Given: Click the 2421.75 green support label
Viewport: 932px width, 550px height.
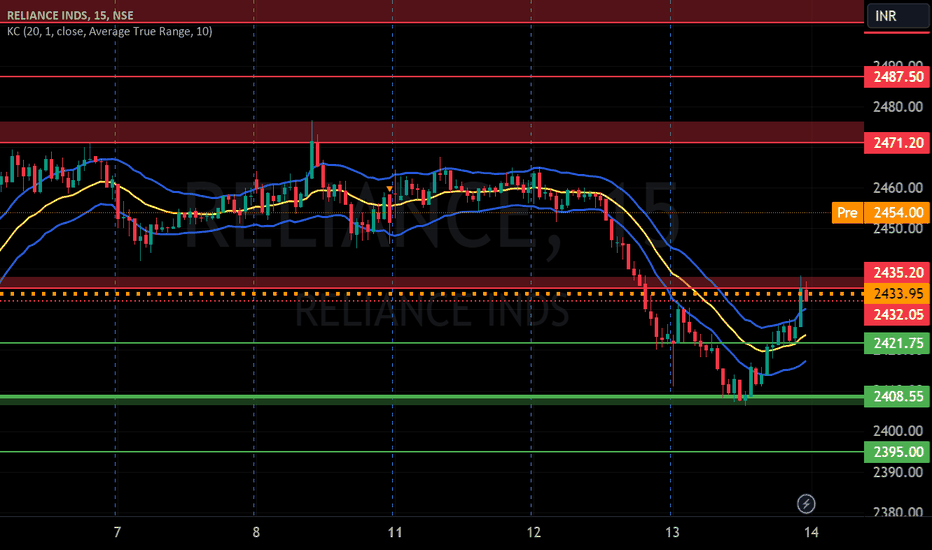Looking at the screenshot, I should (x=898, y=344).
